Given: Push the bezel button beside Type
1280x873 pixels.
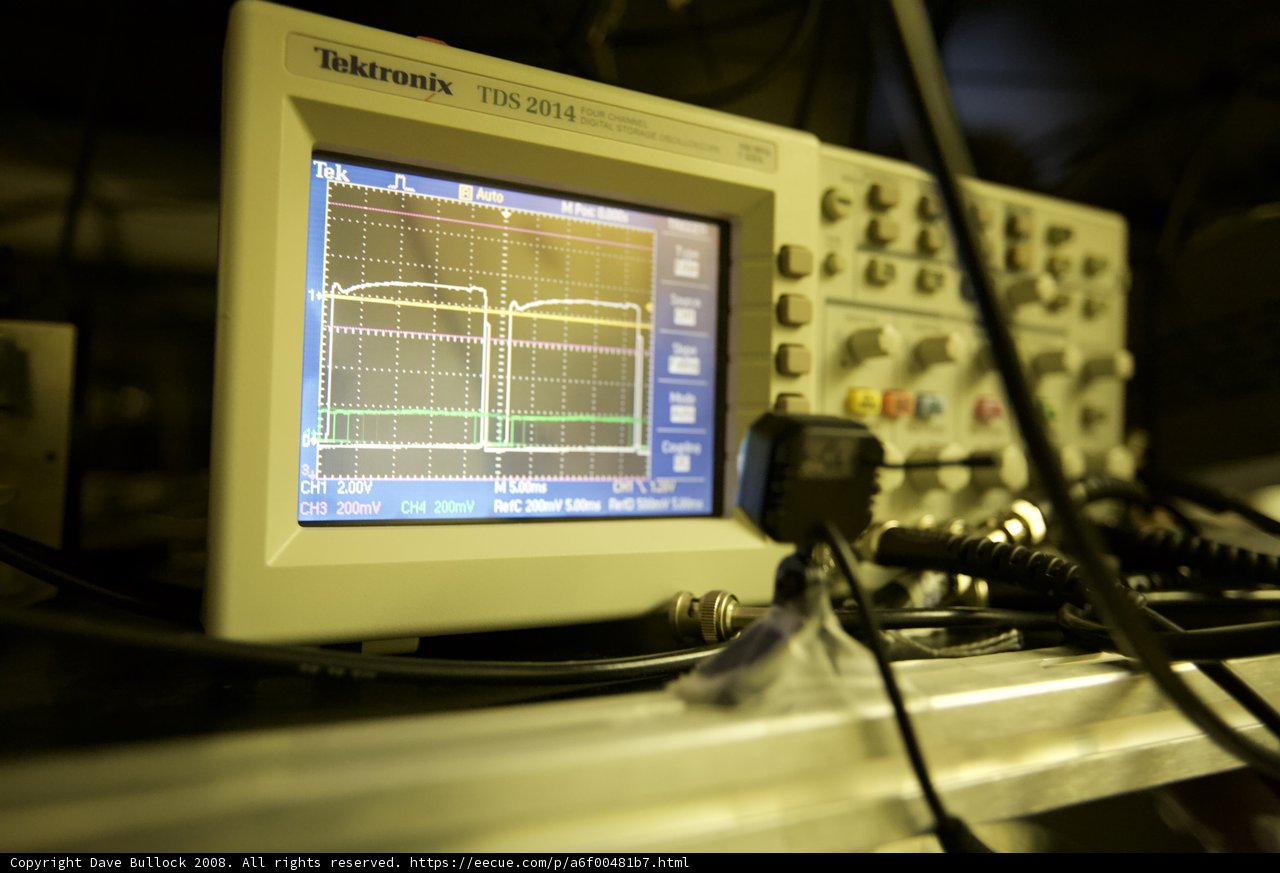Looking at the screenshot, I should coord(794,260).
